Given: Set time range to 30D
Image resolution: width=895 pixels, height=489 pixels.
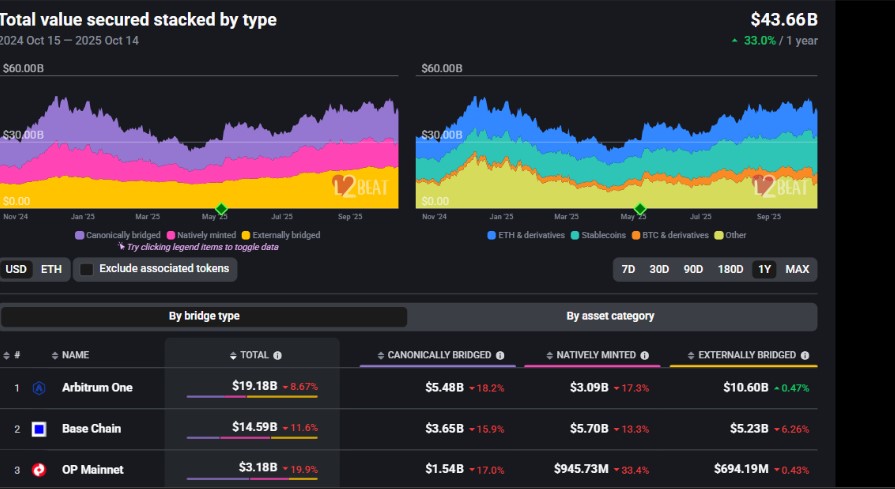Looking at the screenshot, I should (659, 269).
